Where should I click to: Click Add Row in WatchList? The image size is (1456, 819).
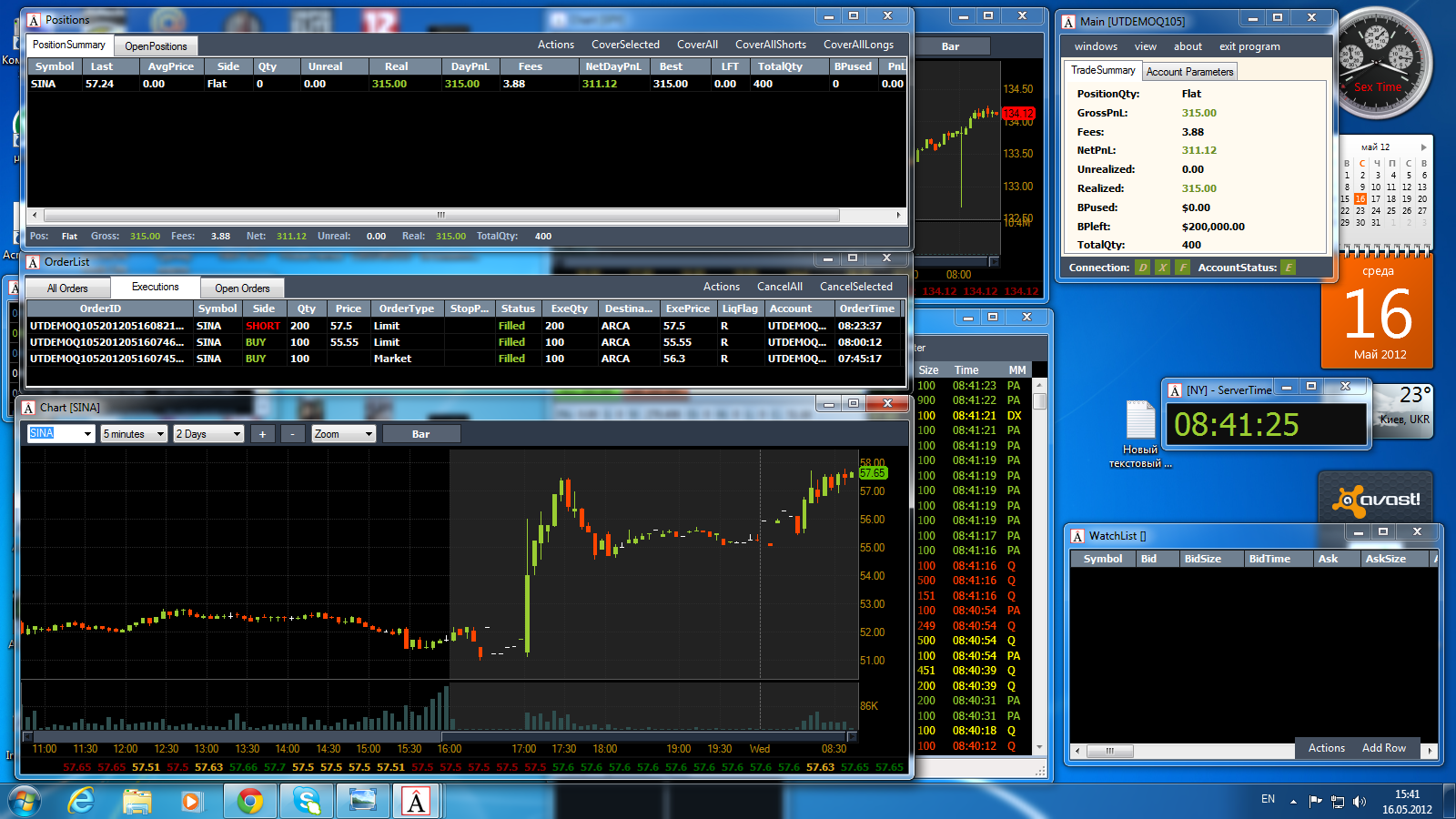(1384, 748)
